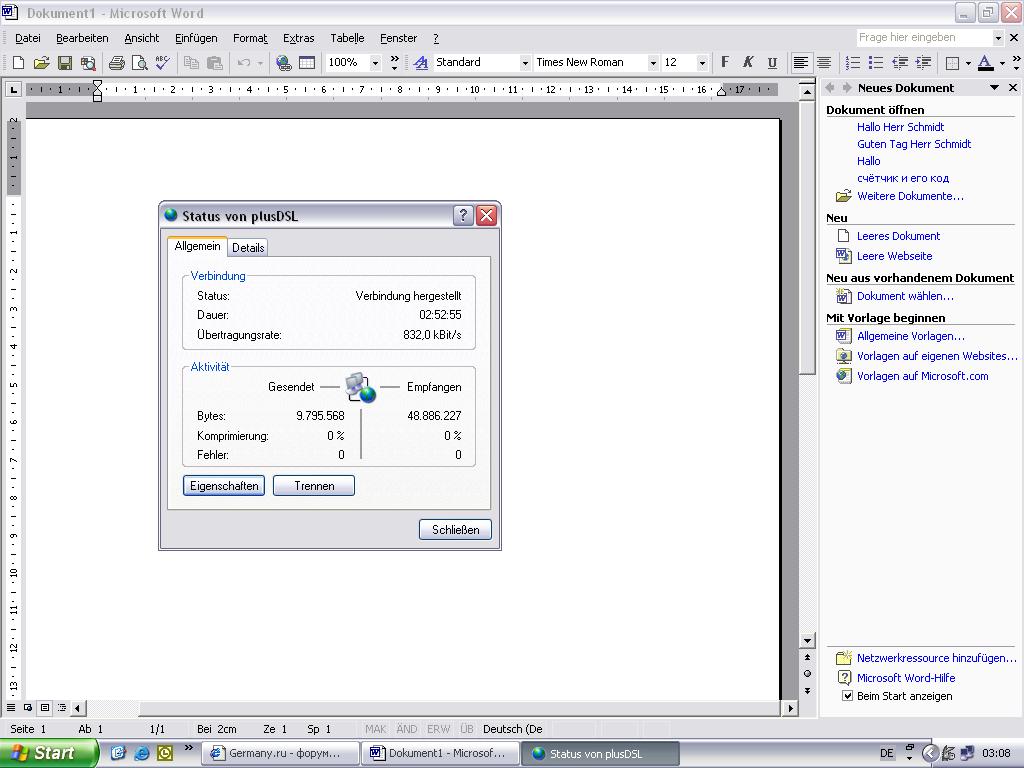Open the font color dropdown arrow
This screenshot has height=768, width=1024.
coord(1002,63)
